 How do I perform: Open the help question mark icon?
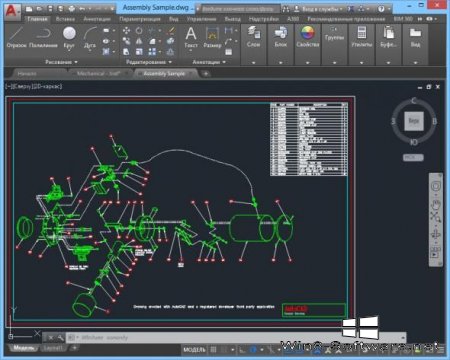click(382, 9)
